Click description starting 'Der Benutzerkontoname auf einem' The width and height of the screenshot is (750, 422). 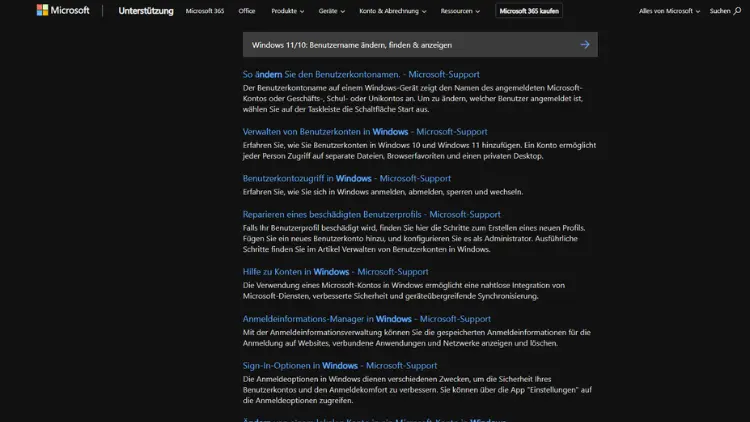(x=413, y=99)
